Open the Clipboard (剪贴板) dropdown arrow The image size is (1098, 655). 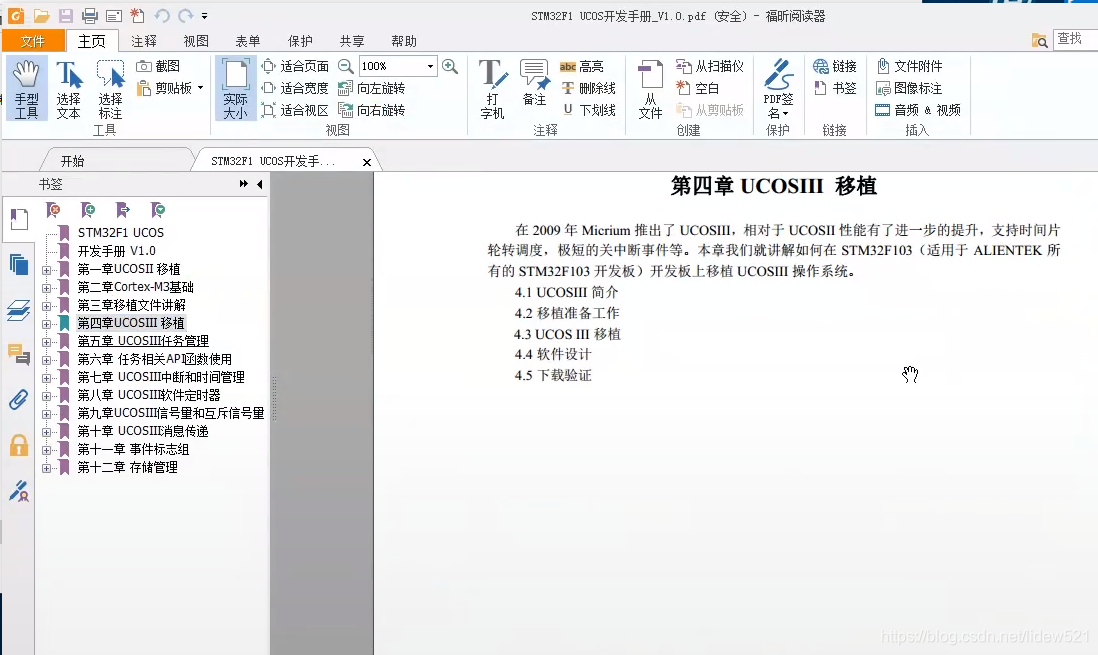[x=200, y=88]
